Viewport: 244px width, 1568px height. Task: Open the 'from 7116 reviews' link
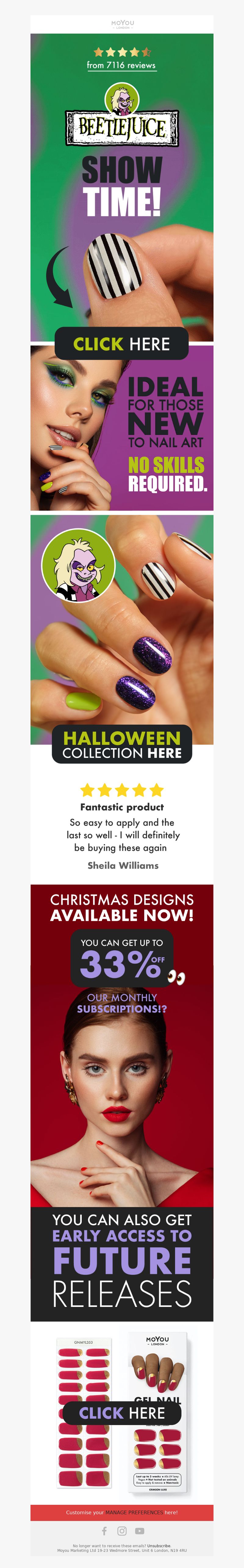(x=121, y=65)
